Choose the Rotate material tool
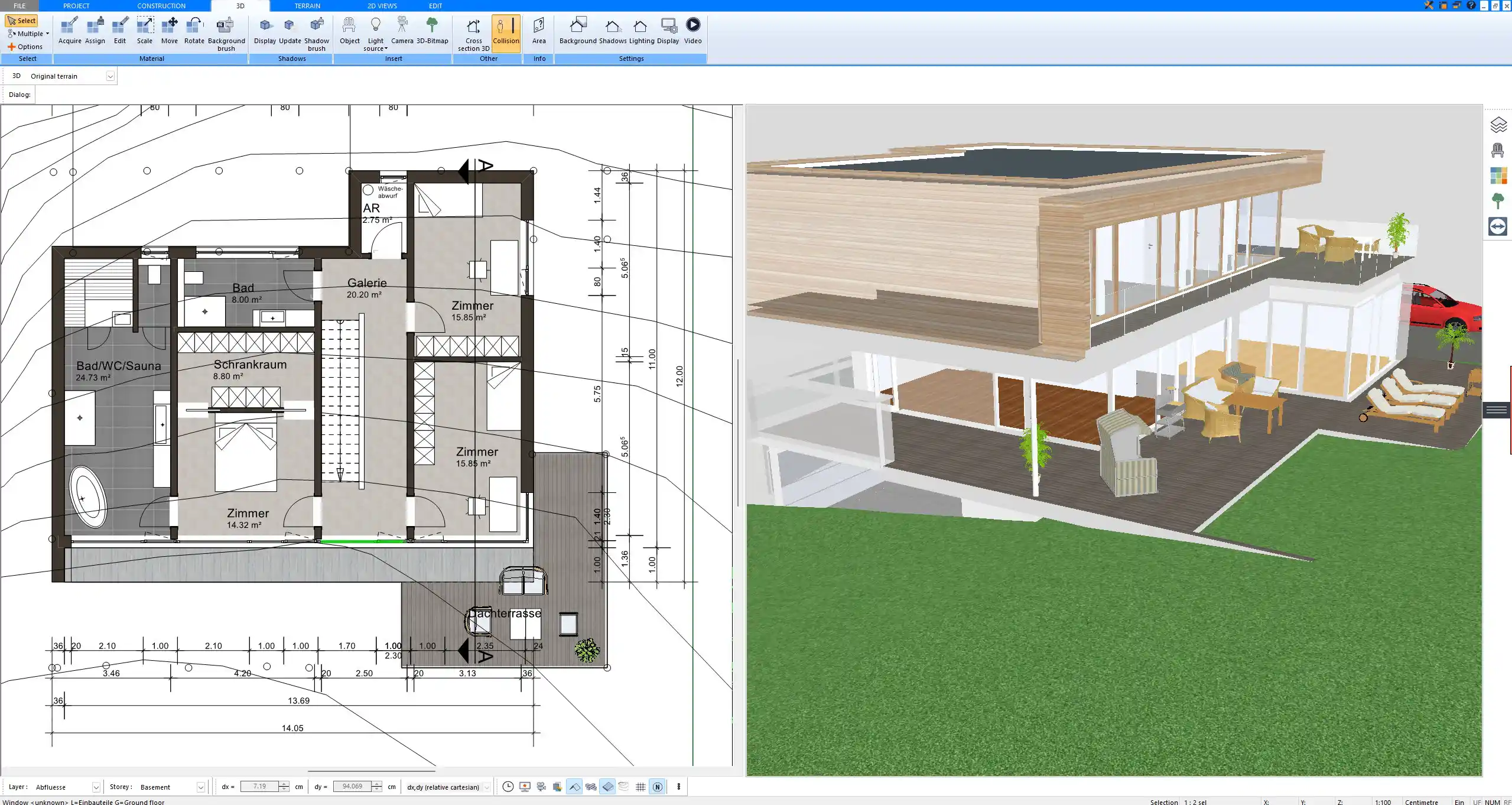Screen dimensions: 1512x805 [194, 31]
